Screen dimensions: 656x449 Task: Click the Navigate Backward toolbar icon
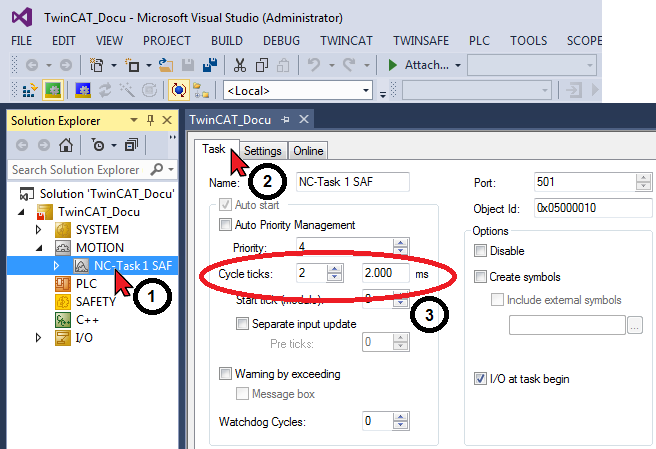32,65
